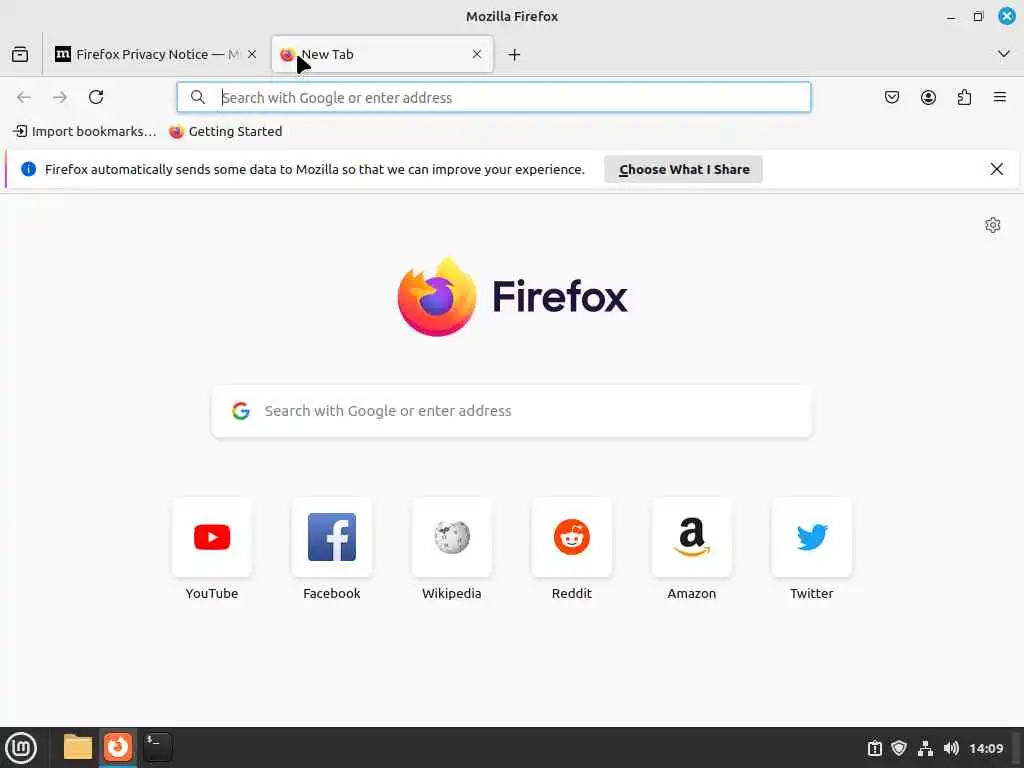Open the volume control tray icon
The width and height of the screenshot is (1024, 768).
click(x=951, y=748)
